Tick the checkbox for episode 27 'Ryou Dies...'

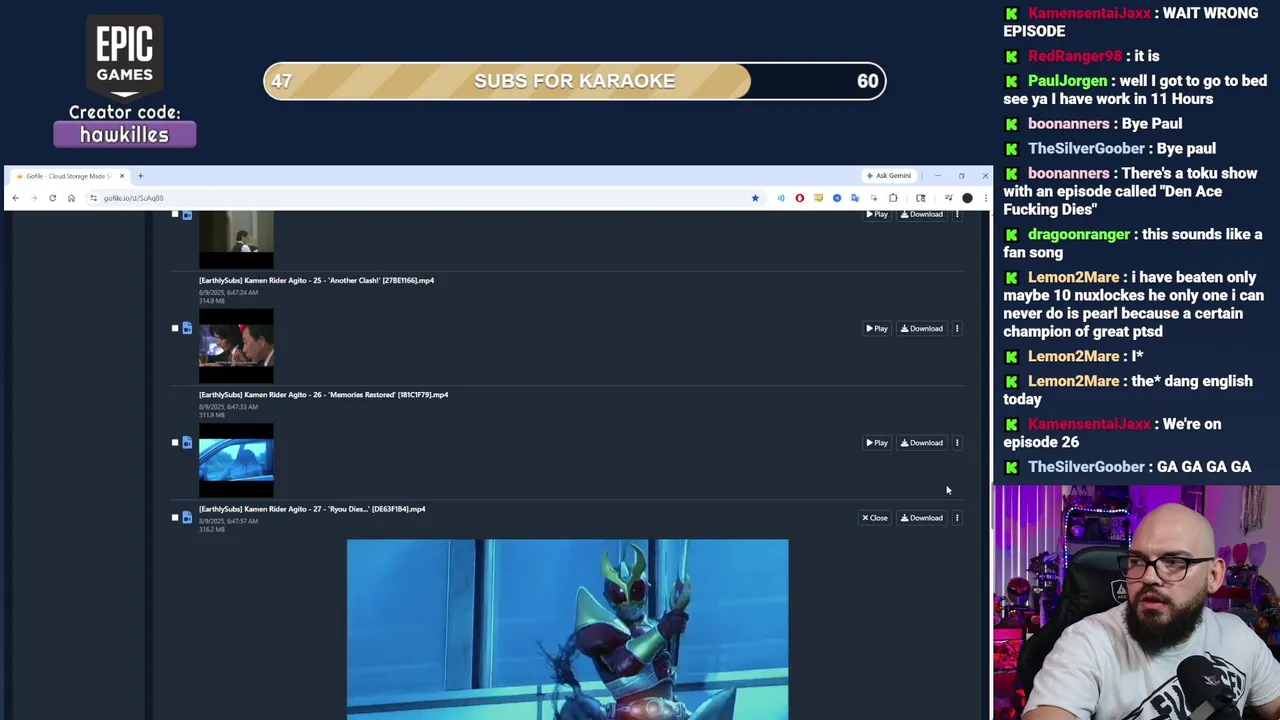pos(175,517)
